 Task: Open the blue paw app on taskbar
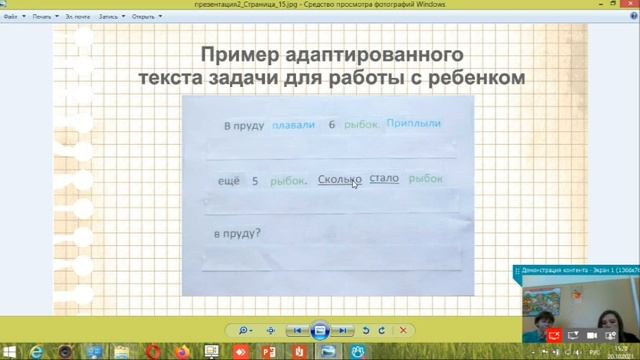pyautogui.click(x=358, y=352)
